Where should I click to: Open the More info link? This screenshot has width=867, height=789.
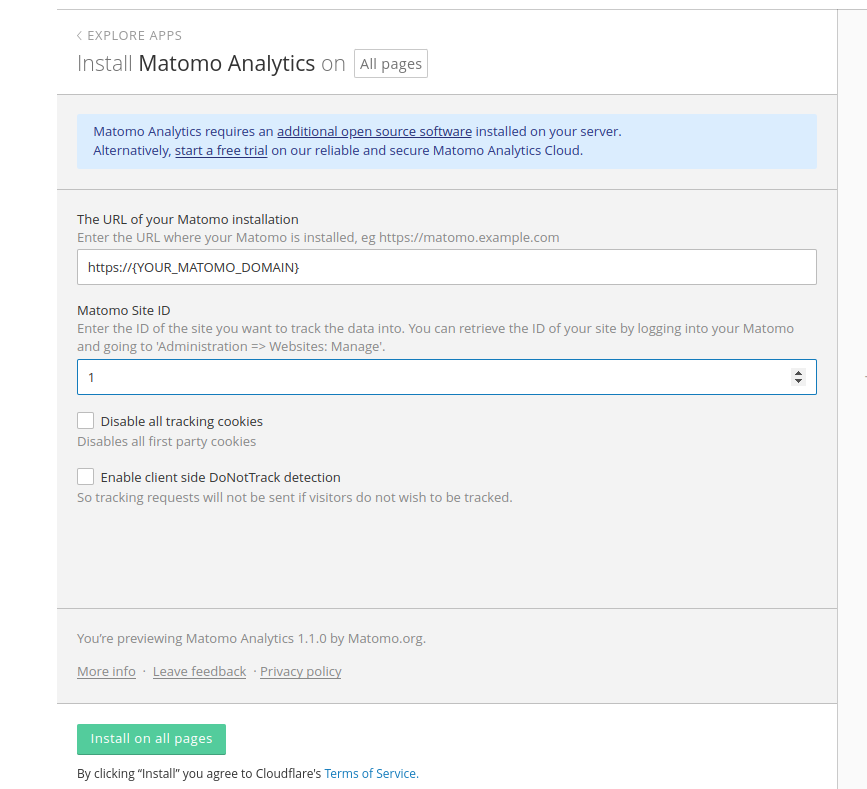tap(106, 672)
